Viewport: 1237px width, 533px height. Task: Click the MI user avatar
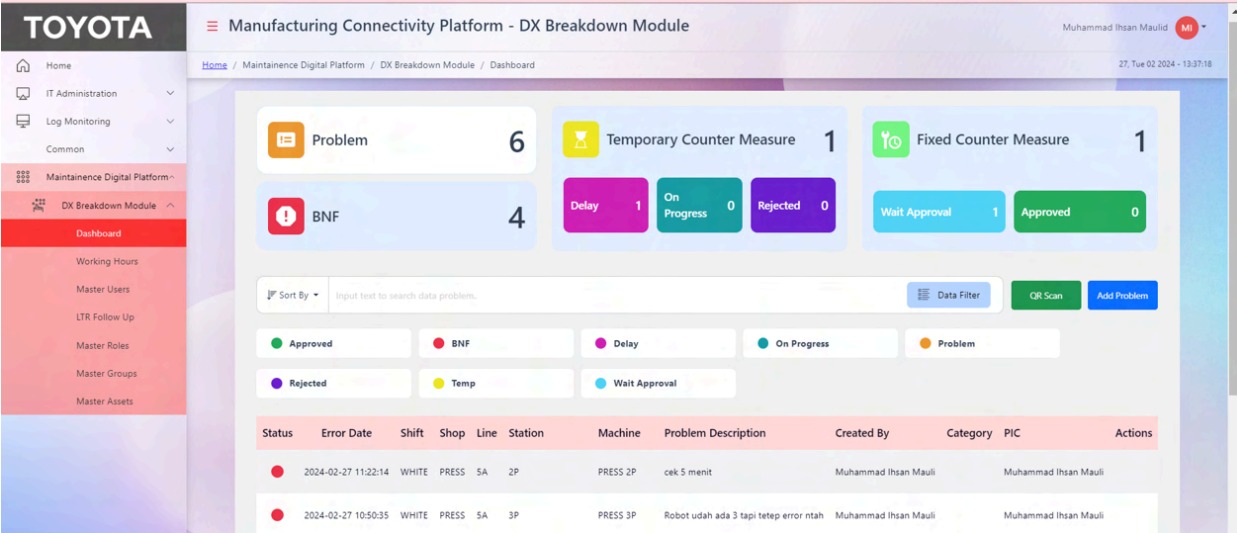pos(1186,27)
